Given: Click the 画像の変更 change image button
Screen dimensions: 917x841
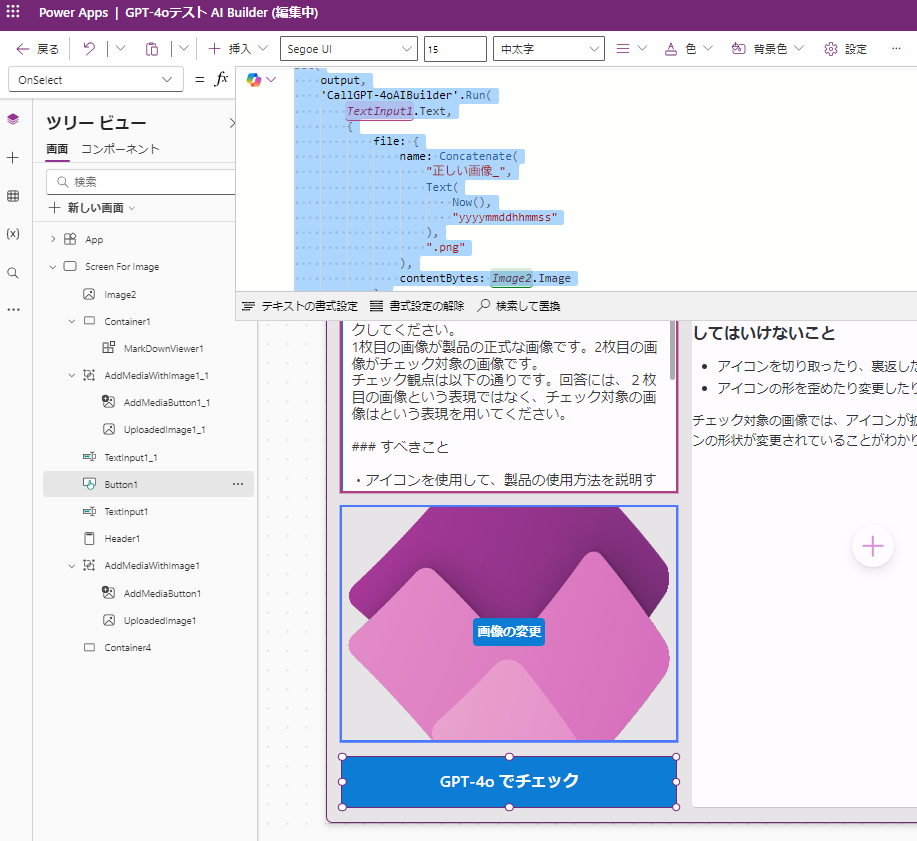Looking at the screenshot, I should [x=509, y=632].
